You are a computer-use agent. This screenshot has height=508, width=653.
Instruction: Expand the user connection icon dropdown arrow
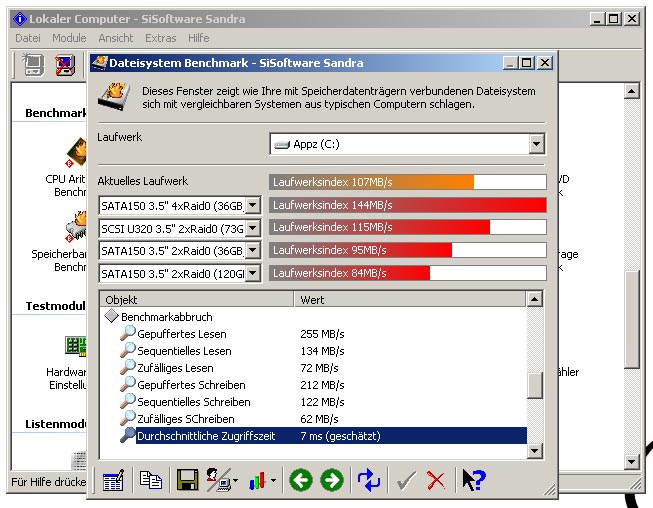click(236, 480)
